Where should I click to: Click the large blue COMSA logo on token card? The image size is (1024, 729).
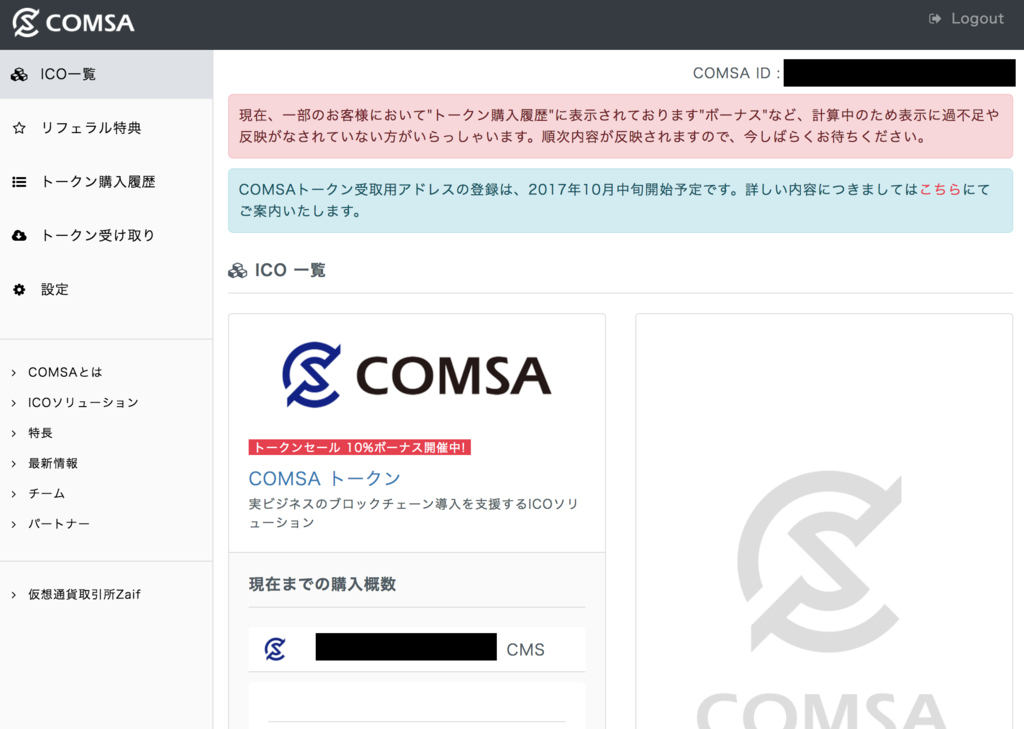(417, 374)
